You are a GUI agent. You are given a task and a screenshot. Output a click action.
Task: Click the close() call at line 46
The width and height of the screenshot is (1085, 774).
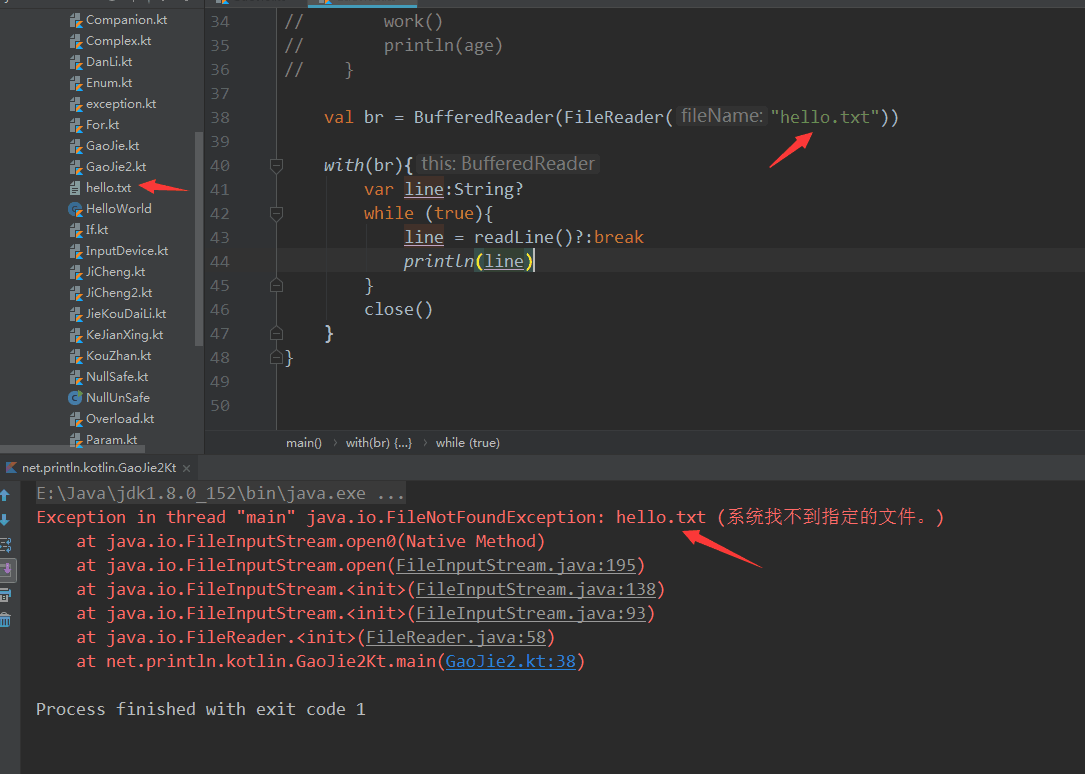(x=399, y=309)
